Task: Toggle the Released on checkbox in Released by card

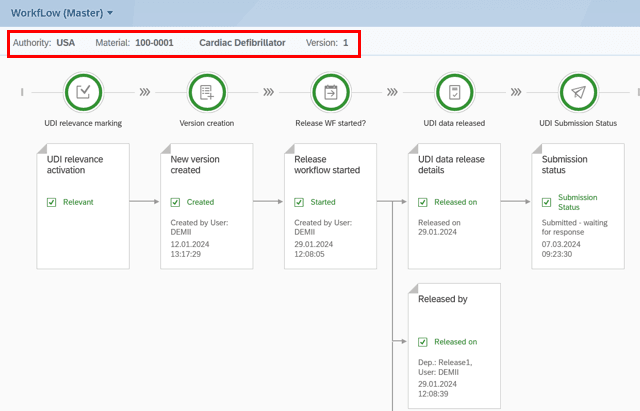Action: click(x=422, y=342)
